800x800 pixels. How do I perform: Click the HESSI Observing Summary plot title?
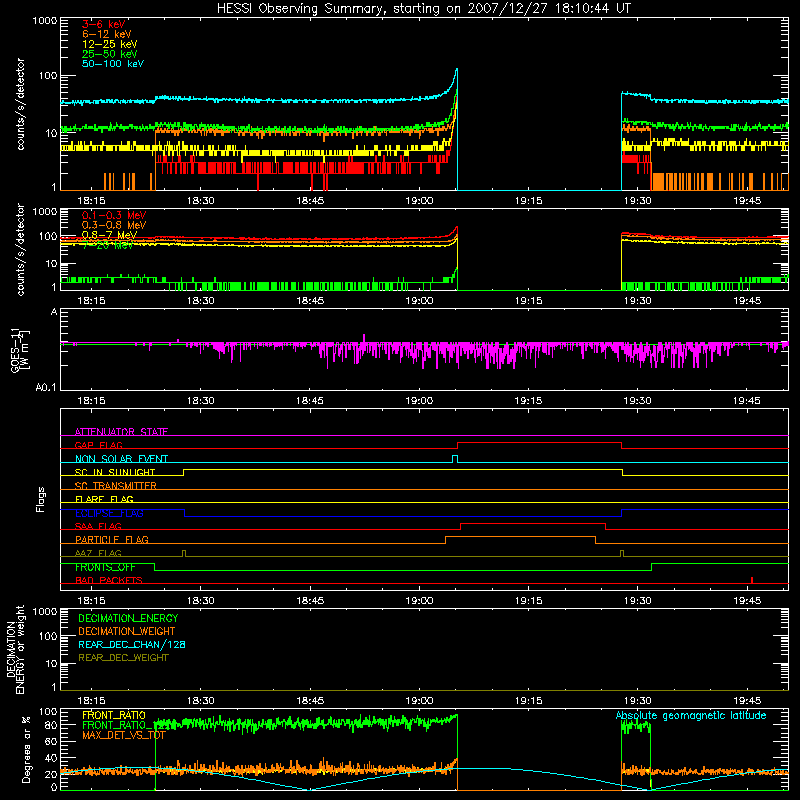tap(424, 9)
